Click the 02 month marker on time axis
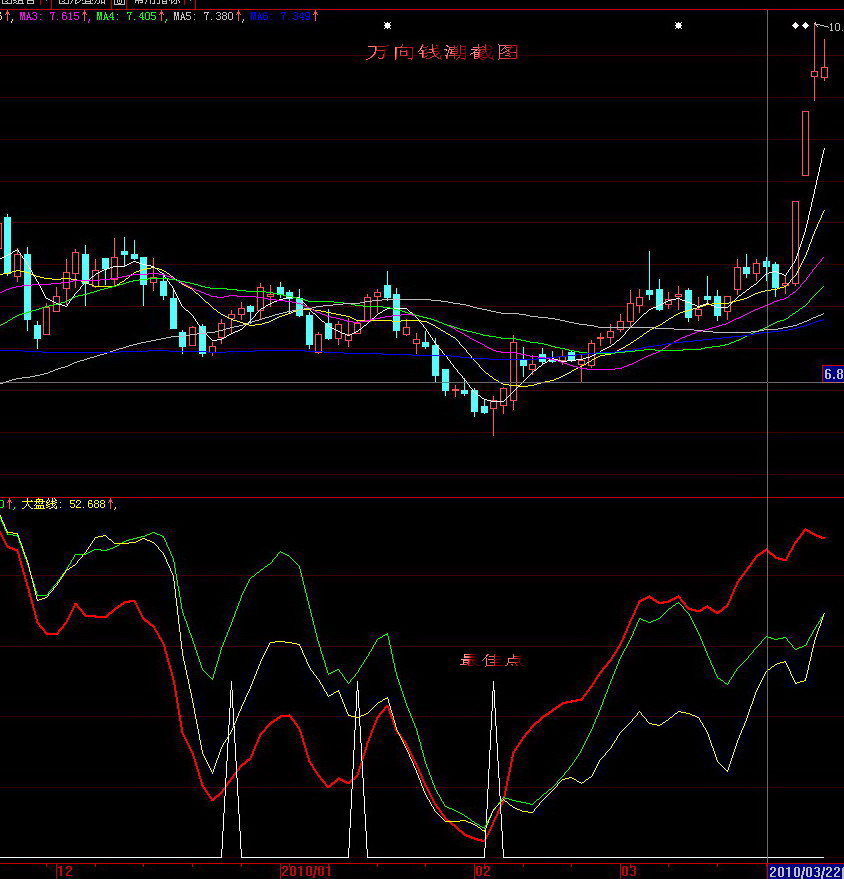This screenshot has height=879, width=844. pos(483,871)
